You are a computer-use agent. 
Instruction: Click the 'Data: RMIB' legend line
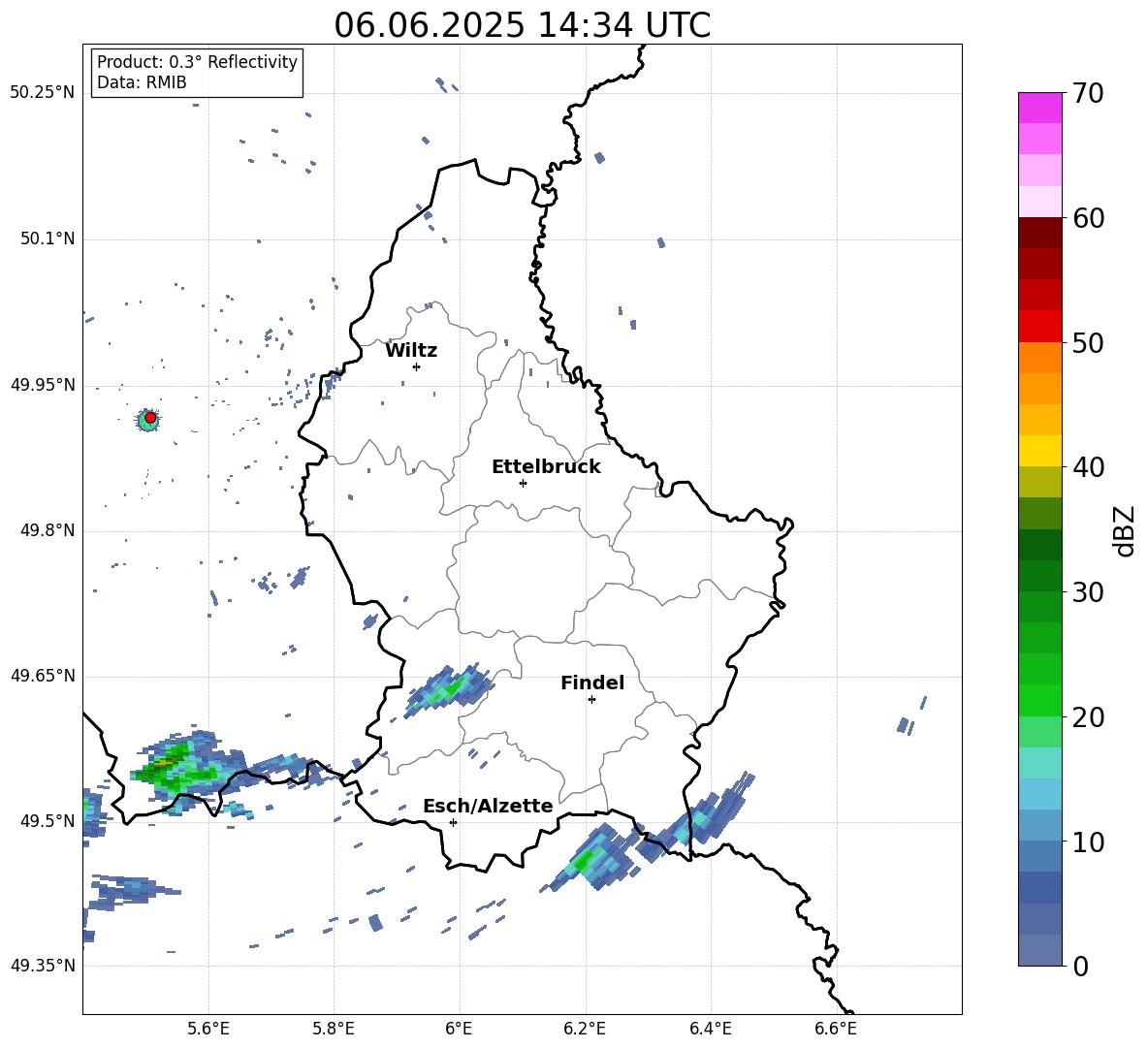142,82
